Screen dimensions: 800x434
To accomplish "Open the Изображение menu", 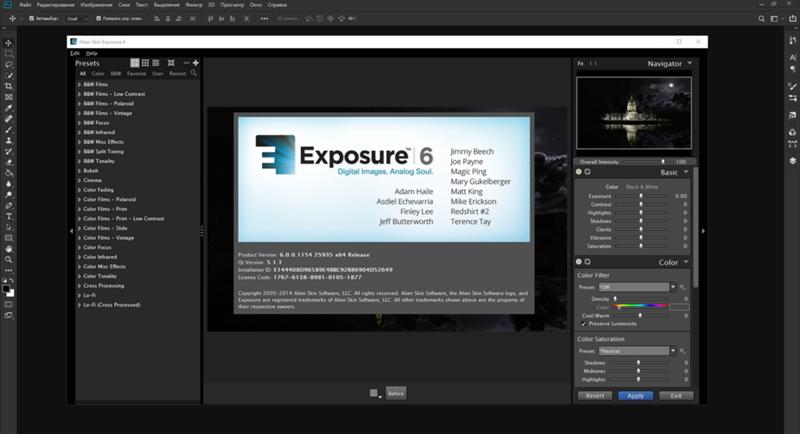I will pyautogui.click(x=96, y=5).
